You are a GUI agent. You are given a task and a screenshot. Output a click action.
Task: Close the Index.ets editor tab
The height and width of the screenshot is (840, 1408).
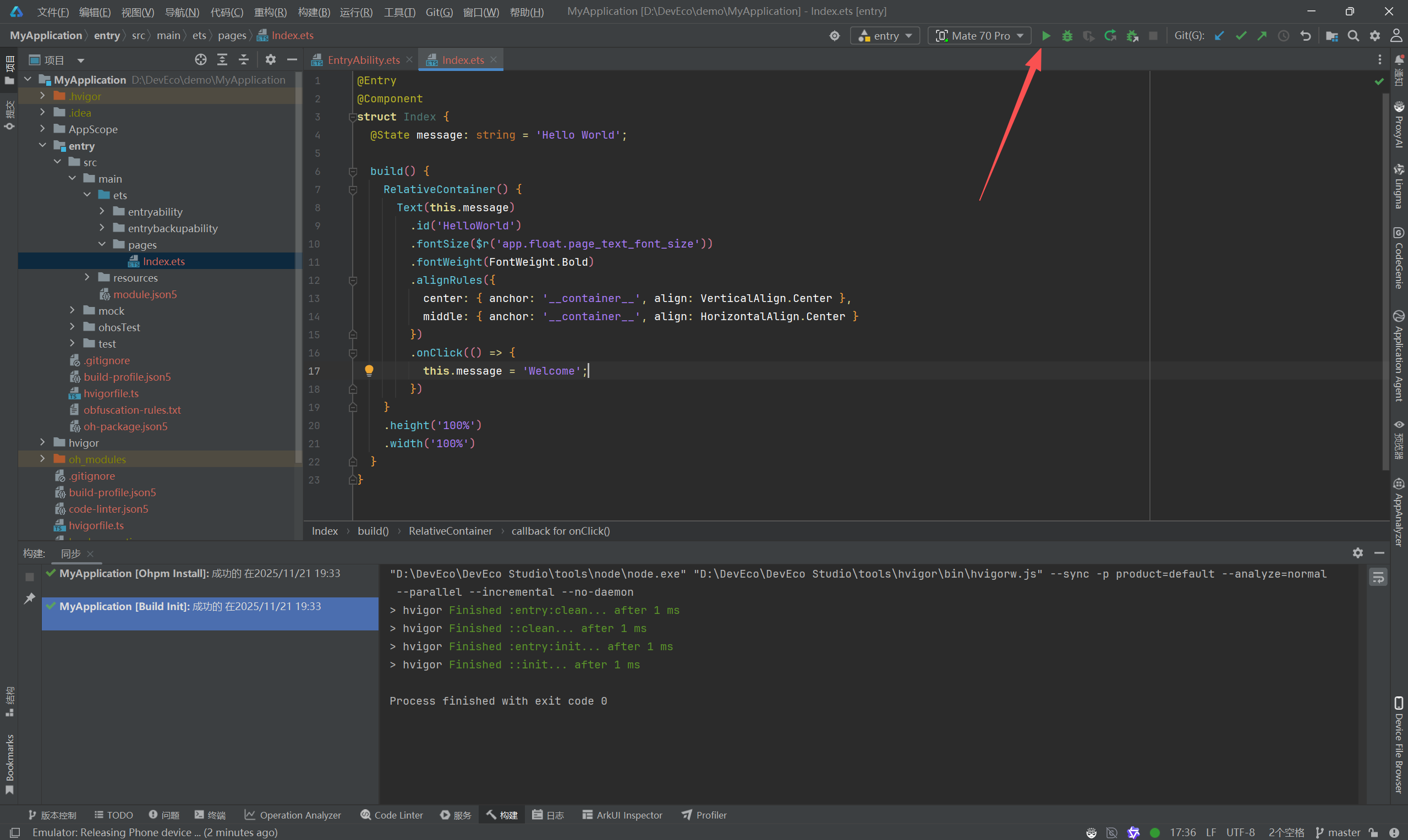[x=494, y=59]
